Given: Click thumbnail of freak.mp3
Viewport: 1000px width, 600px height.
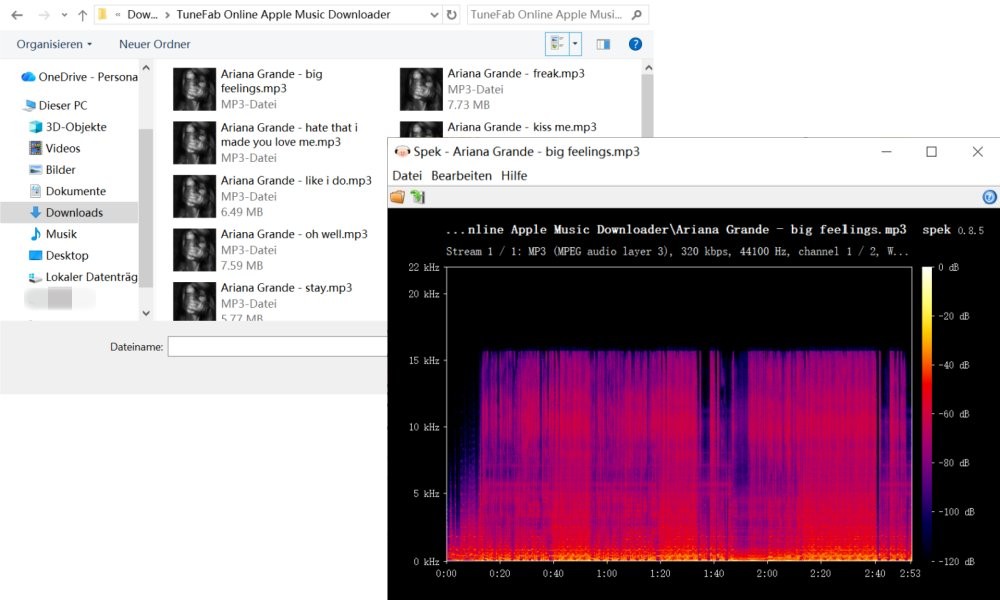Looking at the screenshot, I should pos(421,89).
